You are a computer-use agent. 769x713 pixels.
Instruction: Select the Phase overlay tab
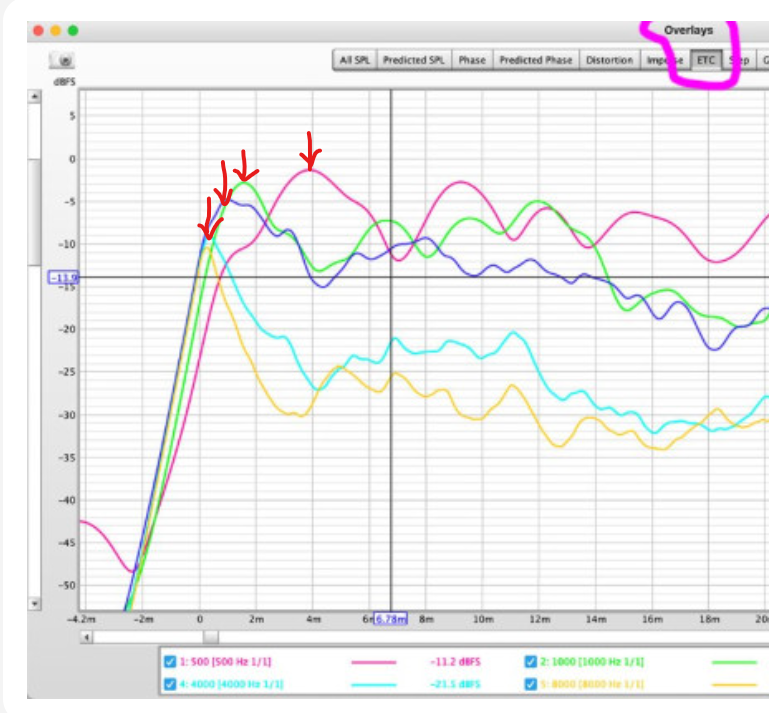[471, 60]
